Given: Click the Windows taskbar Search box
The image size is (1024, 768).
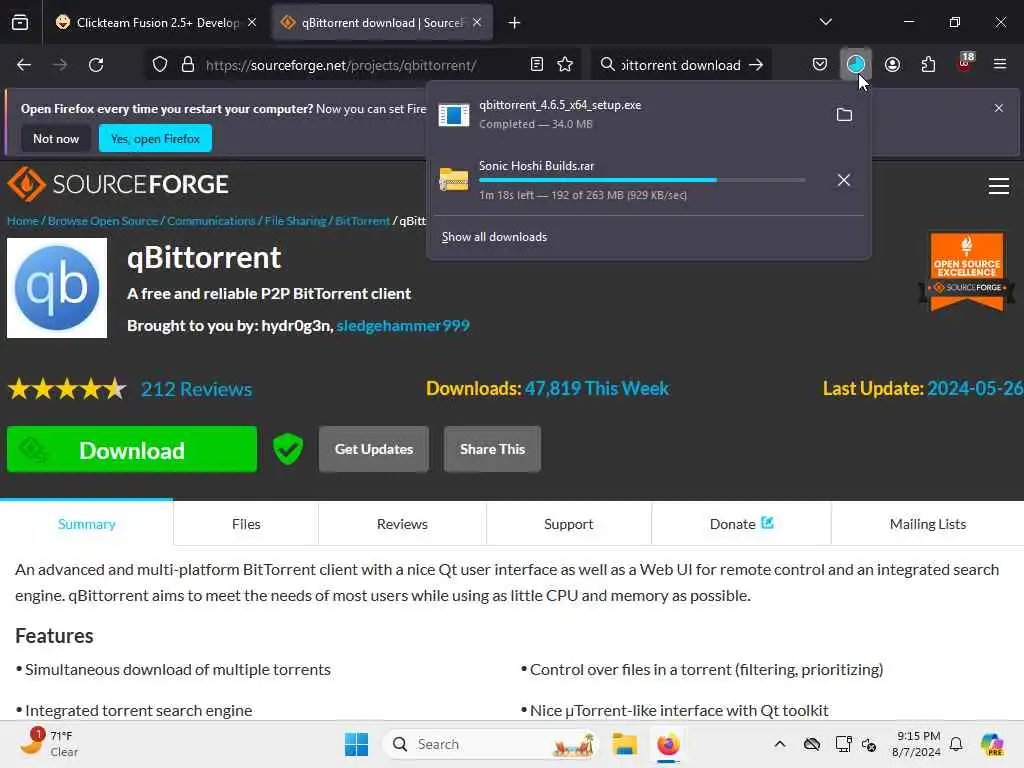Looking at the screenshot, I should tap(490, 744).
